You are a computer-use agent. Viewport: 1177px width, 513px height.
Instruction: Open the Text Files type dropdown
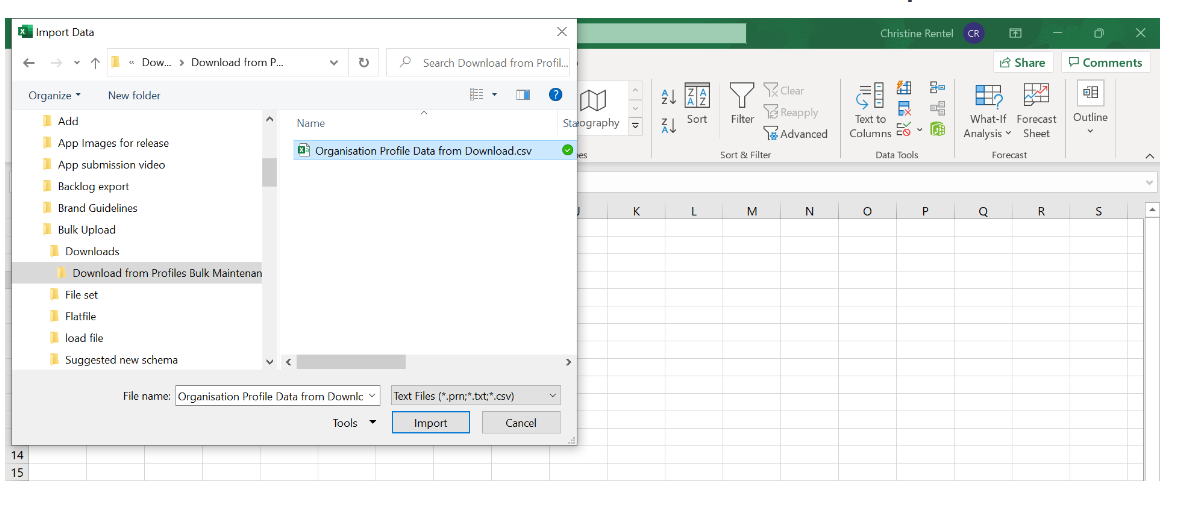pyautogui.click(x=475, y=396)
